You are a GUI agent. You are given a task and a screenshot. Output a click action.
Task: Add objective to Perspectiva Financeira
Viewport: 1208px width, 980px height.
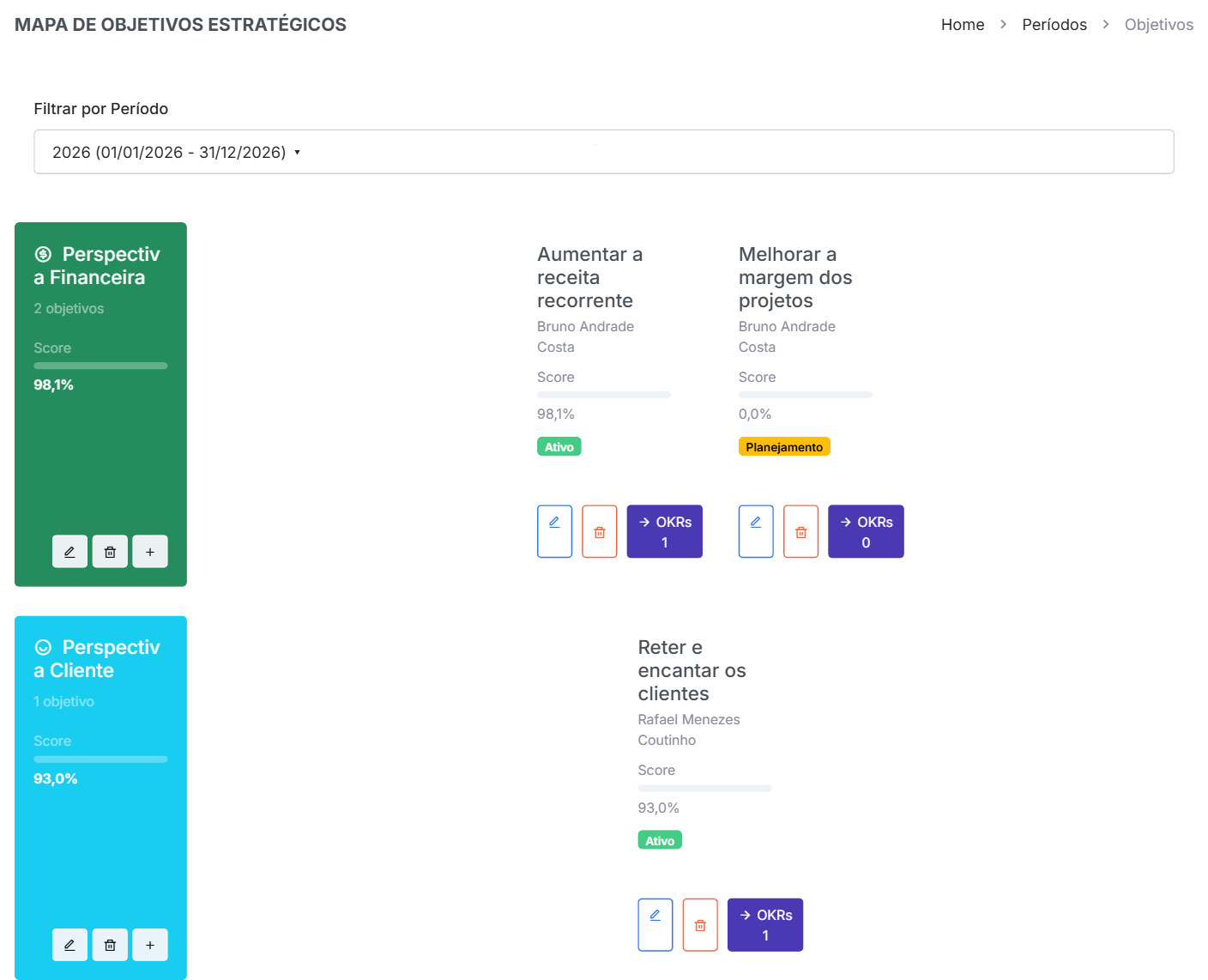(x=150, y=552)
